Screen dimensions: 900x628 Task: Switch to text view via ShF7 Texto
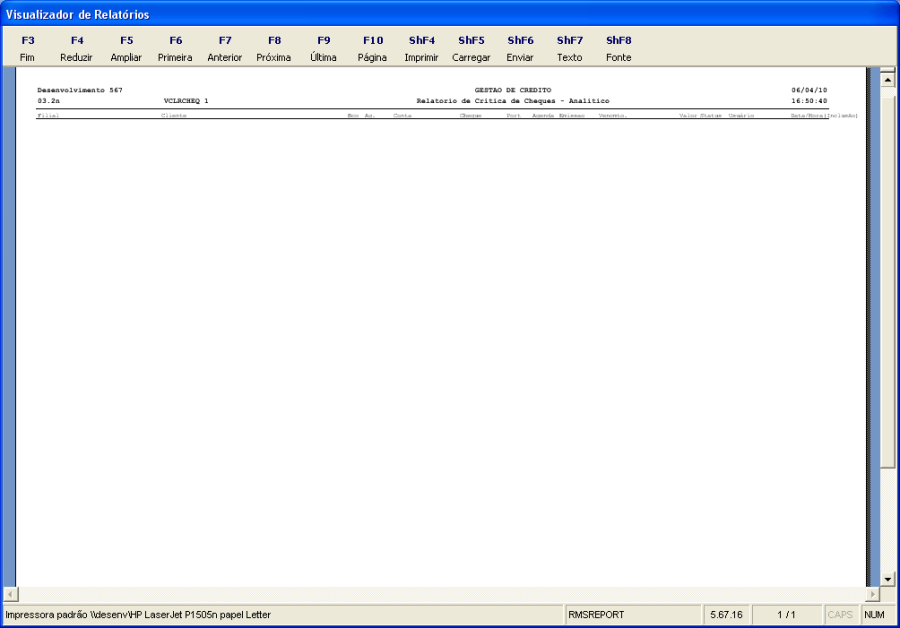[x=570, y=48]
